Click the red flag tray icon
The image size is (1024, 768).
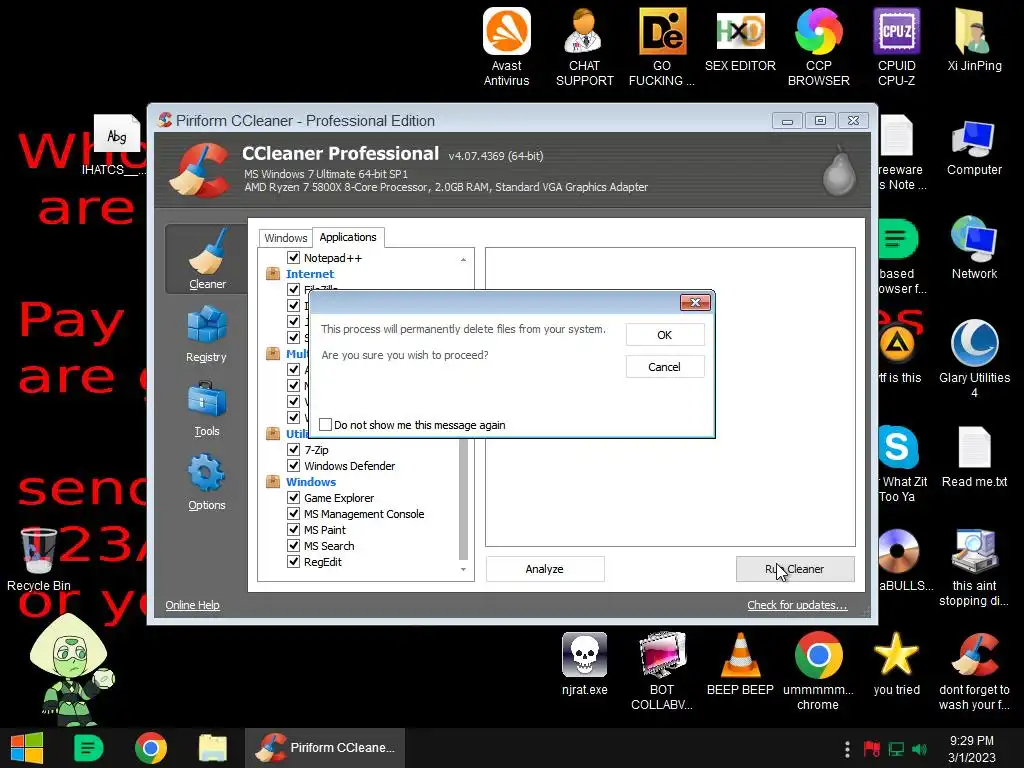coord(872,749)
